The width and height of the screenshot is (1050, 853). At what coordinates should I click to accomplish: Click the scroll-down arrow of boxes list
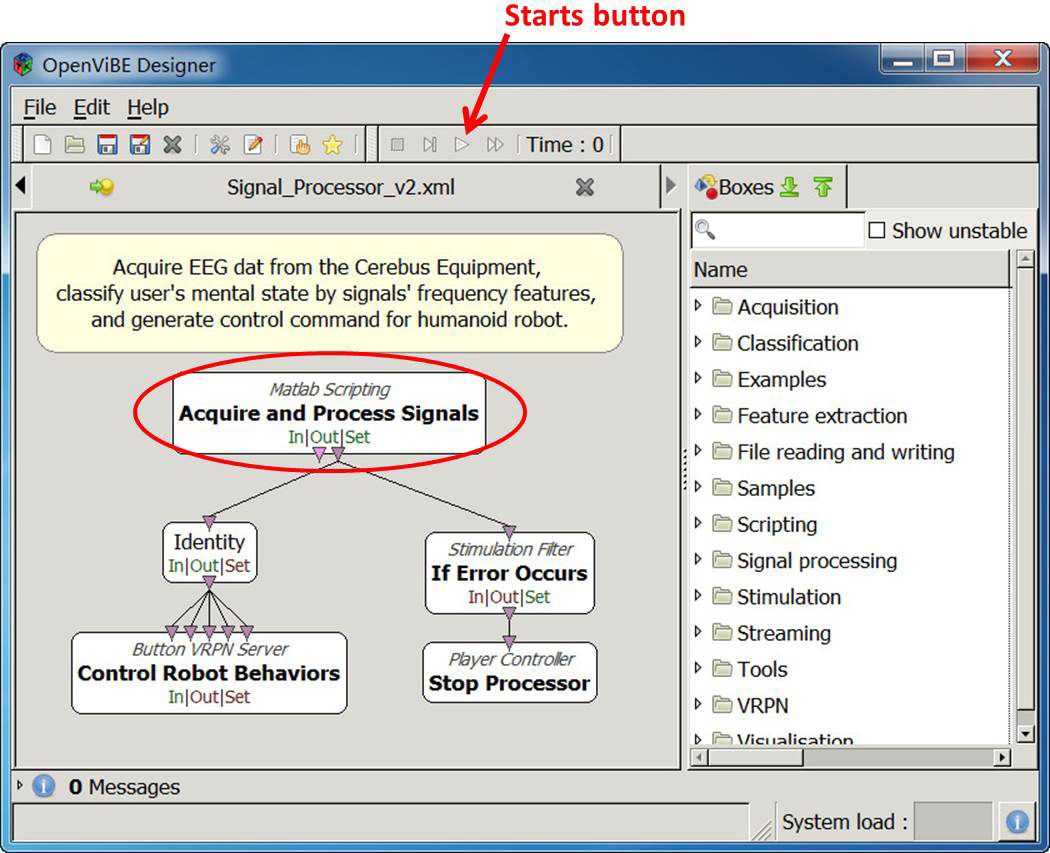point(1025,734)
